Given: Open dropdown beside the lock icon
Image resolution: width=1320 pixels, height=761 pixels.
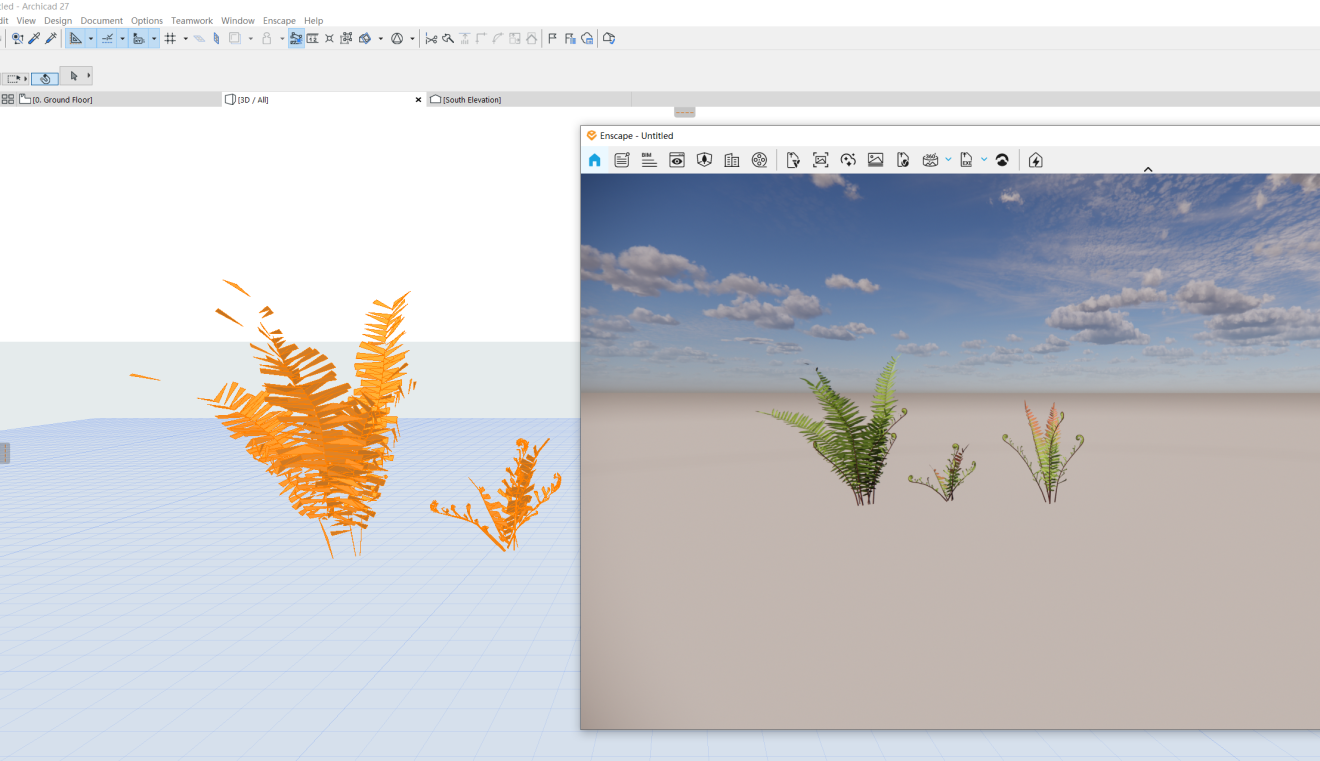Looking at the screenshot, I should coord(282,38).
